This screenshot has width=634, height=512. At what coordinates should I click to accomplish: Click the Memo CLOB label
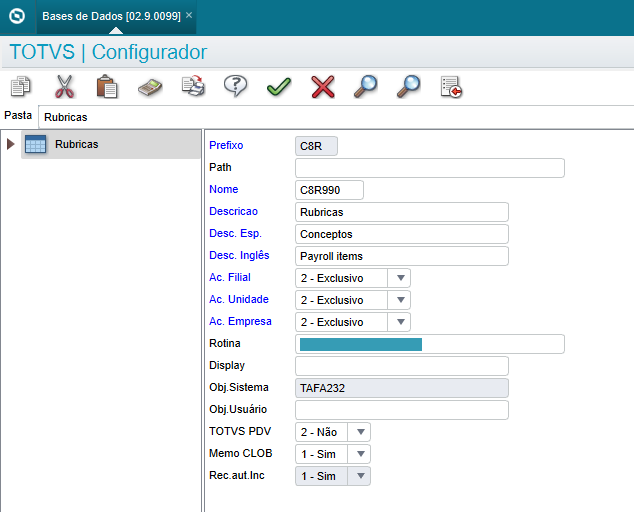[x=241, y=453]
